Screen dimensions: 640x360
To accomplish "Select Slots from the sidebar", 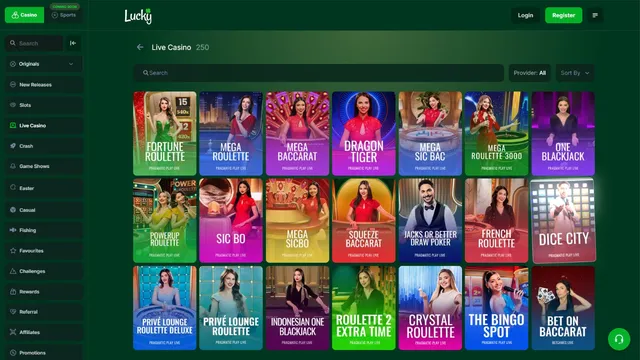I will (44, 105).
